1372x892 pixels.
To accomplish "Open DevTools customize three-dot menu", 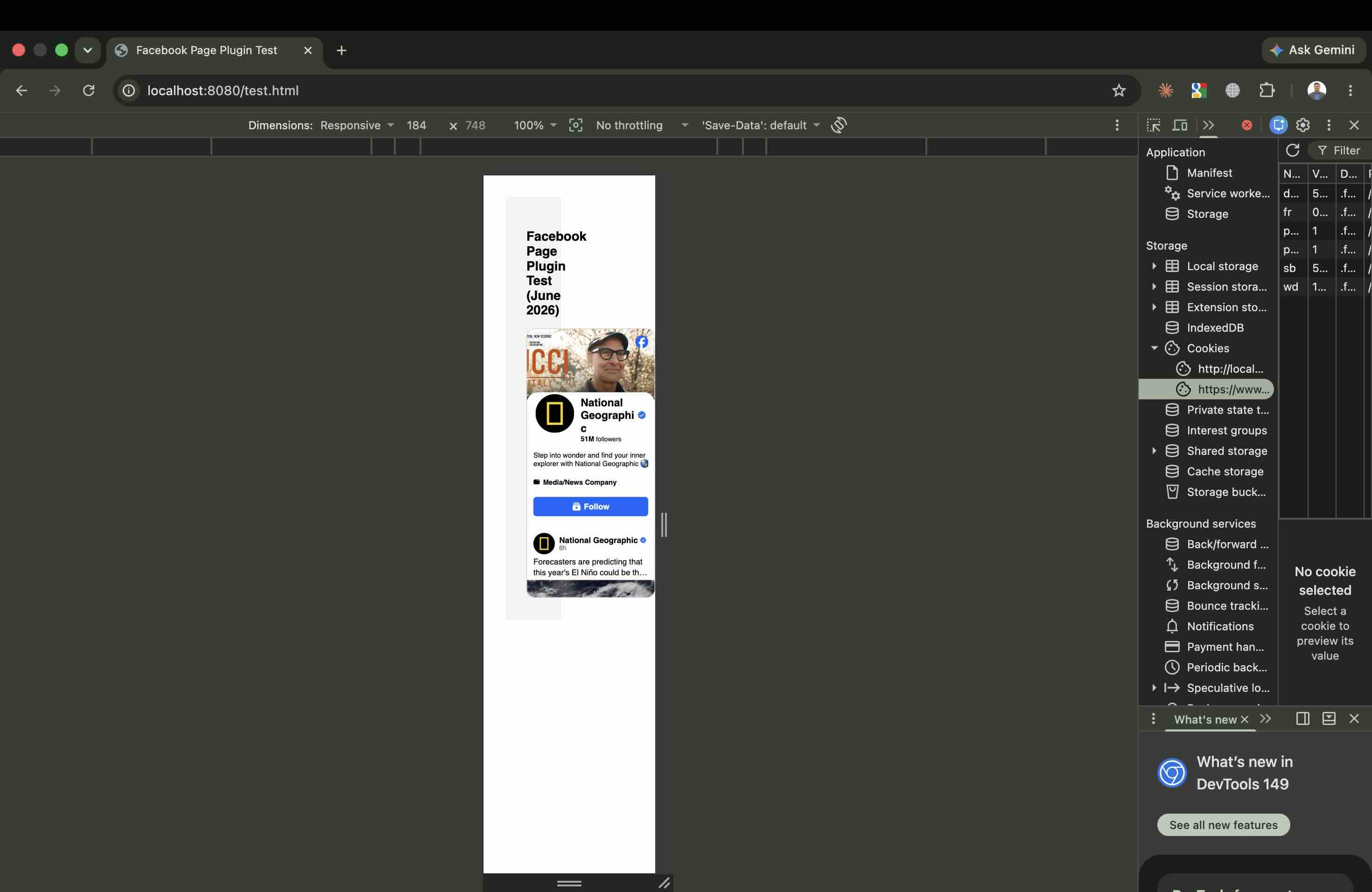I will pos(1329,125).
